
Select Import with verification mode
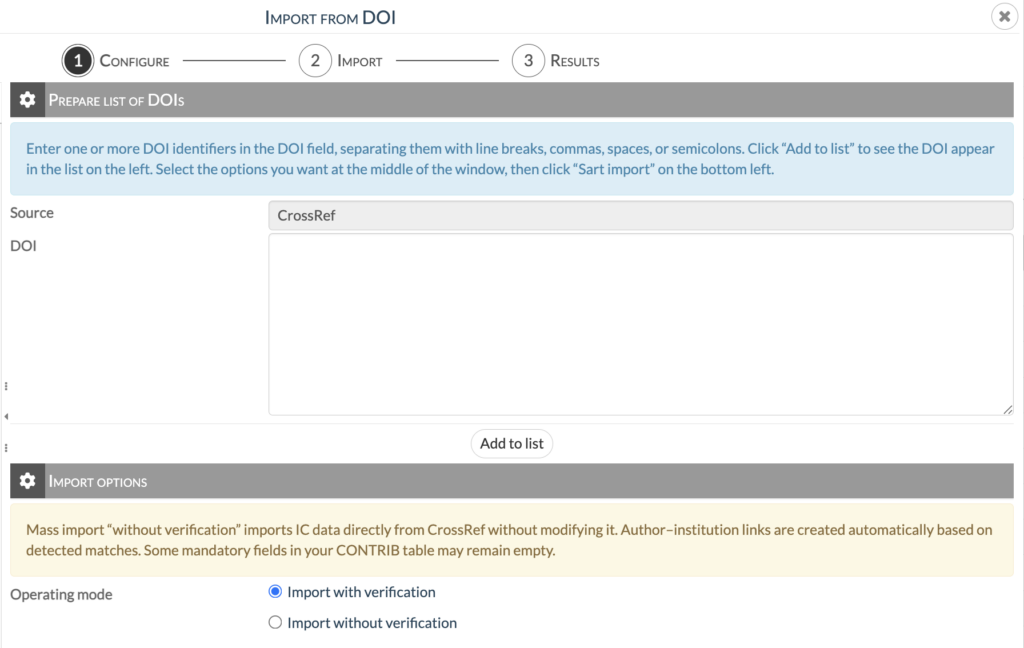[276, 592]
